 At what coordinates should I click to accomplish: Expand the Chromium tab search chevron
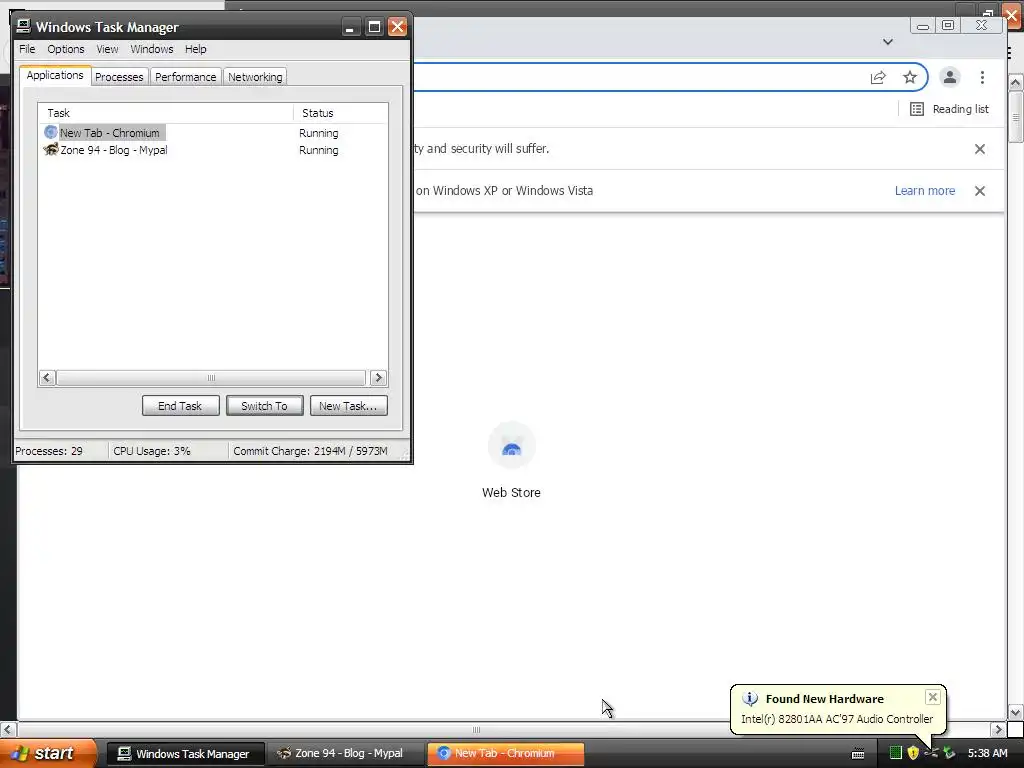[888, 42]
